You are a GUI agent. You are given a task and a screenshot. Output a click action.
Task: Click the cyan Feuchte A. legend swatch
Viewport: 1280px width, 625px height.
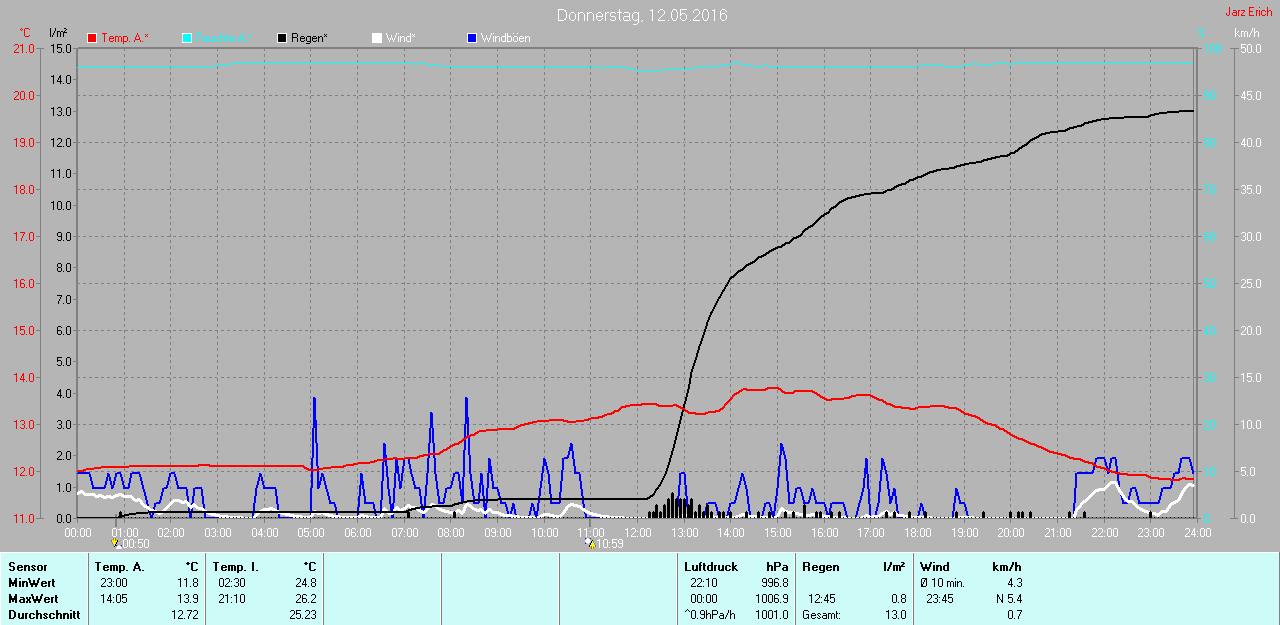[187, 38]
